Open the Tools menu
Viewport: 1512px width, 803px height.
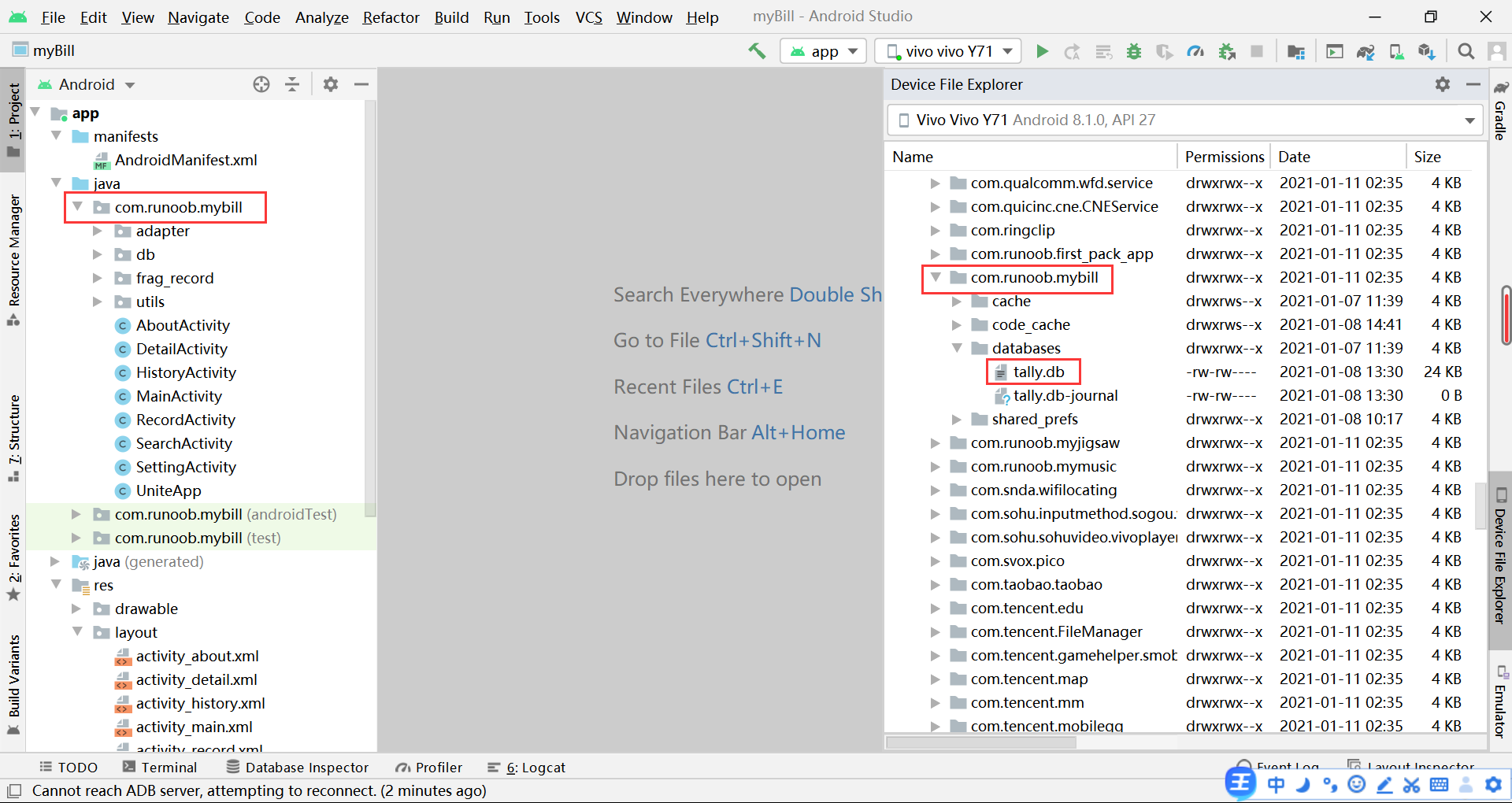pyautogui.click(x=542, y=17)
